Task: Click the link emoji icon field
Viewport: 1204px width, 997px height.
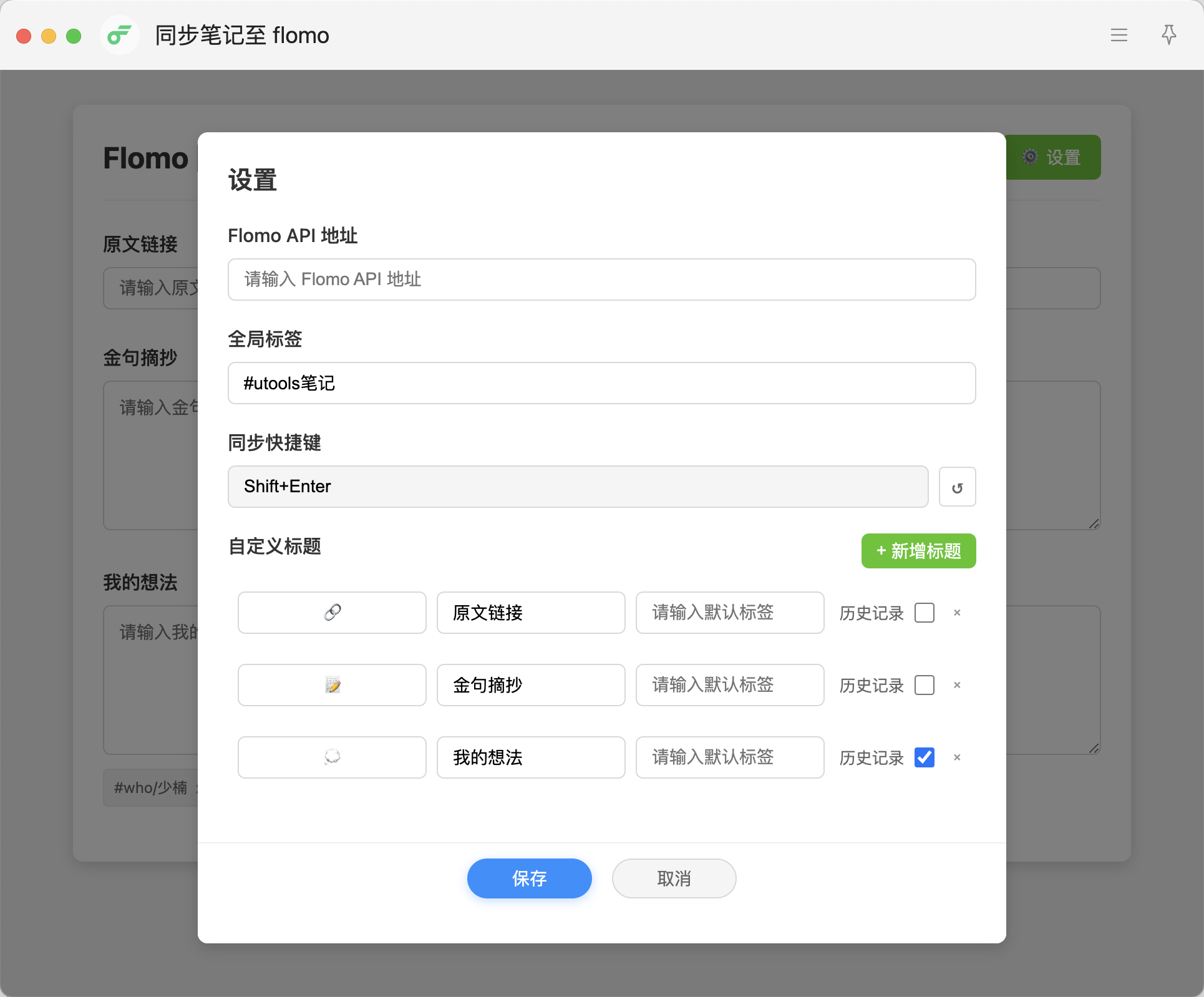Action: [x=332, y=613]
